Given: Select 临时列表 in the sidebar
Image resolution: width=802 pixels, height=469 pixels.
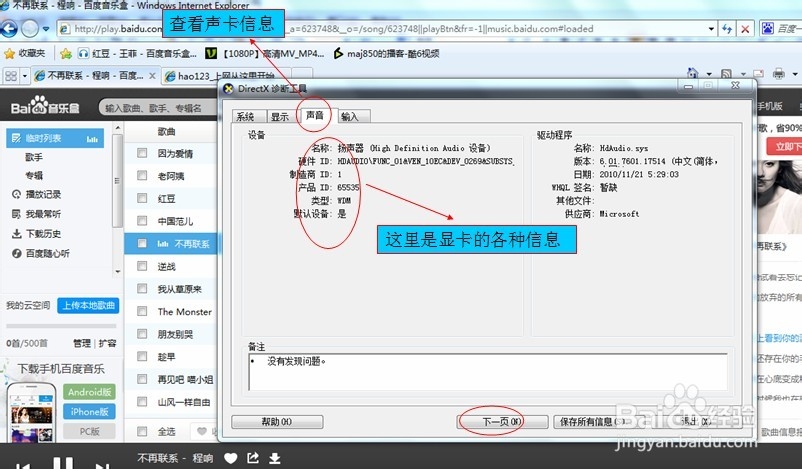Looking at the screenshot, I should point(55,138).
